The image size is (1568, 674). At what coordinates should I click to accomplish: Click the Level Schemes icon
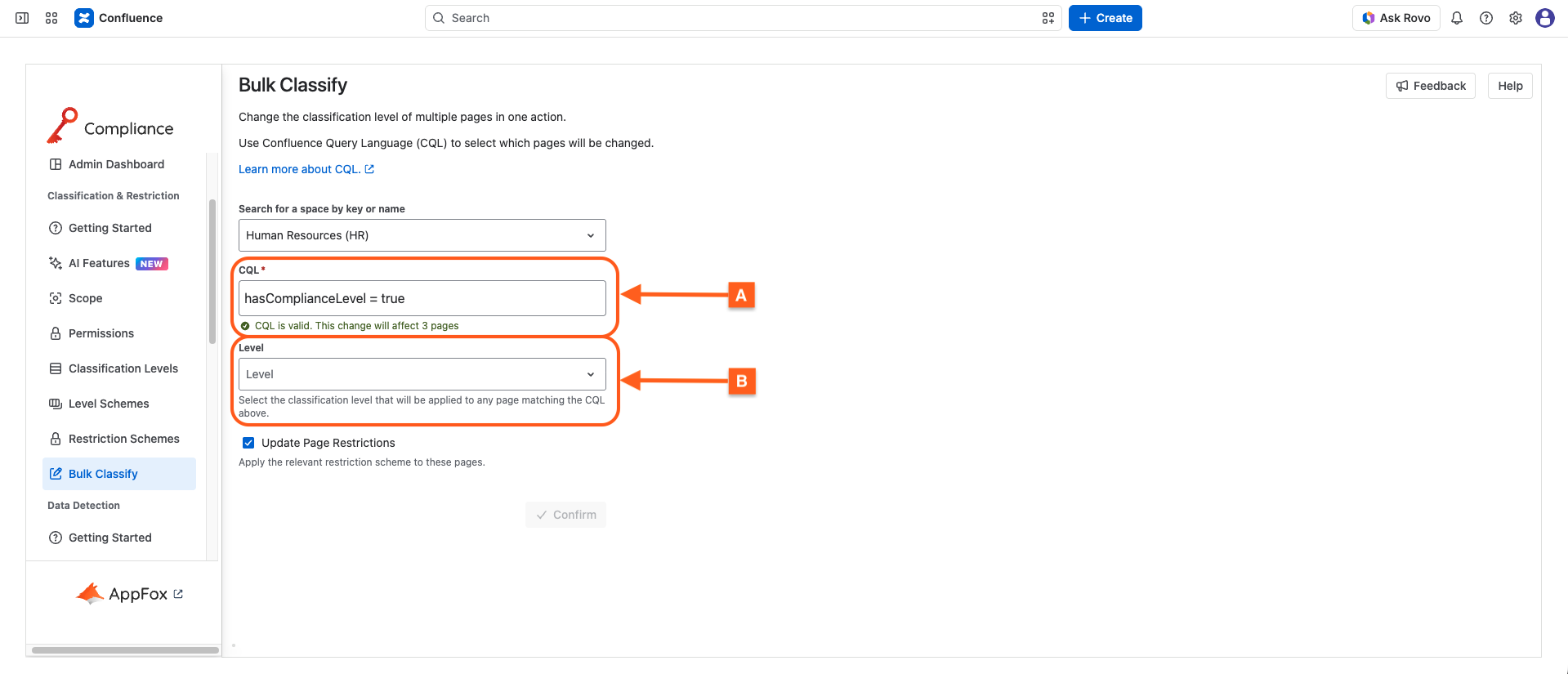point(56,404)
